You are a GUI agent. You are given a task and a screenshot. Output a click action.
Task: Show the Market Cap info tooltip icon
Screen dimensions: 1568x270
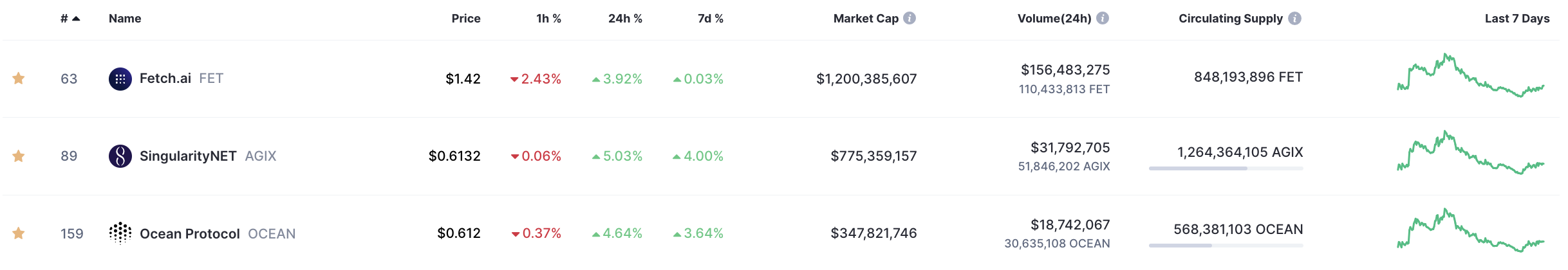click(910, 18)
